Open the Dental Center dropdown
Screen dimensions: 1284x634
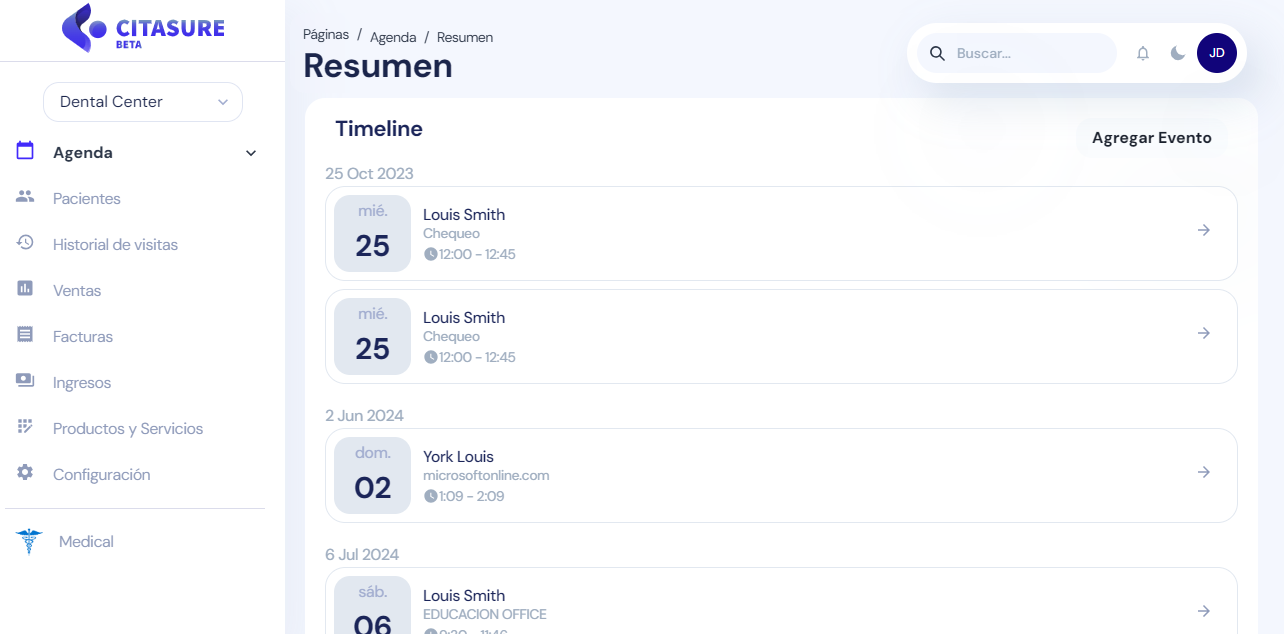[143, 102]
